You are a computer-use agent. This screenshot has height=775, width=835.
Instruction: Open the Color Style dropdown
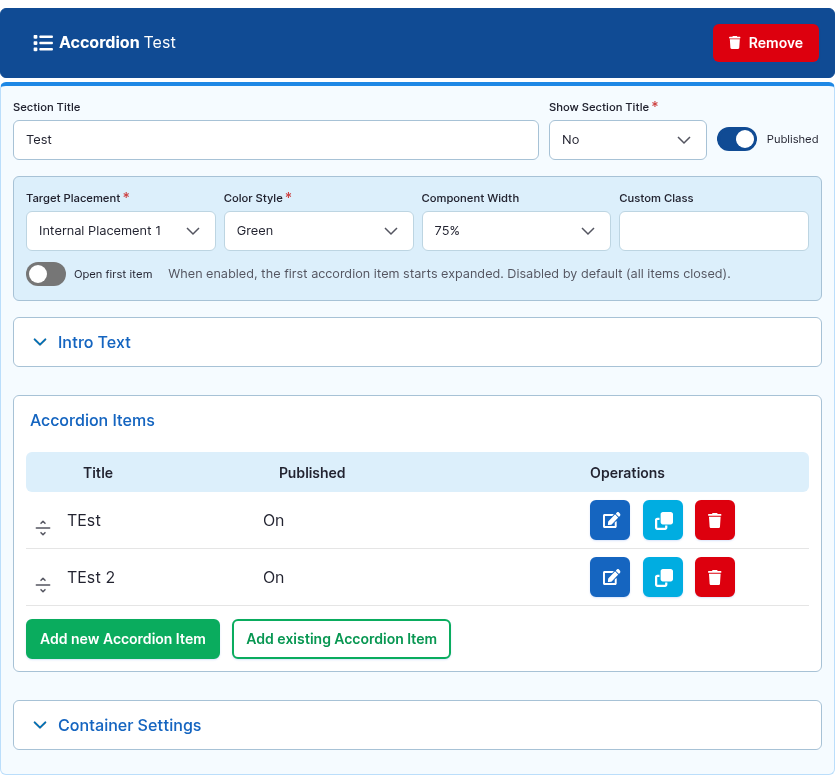[x=318, y=231]
